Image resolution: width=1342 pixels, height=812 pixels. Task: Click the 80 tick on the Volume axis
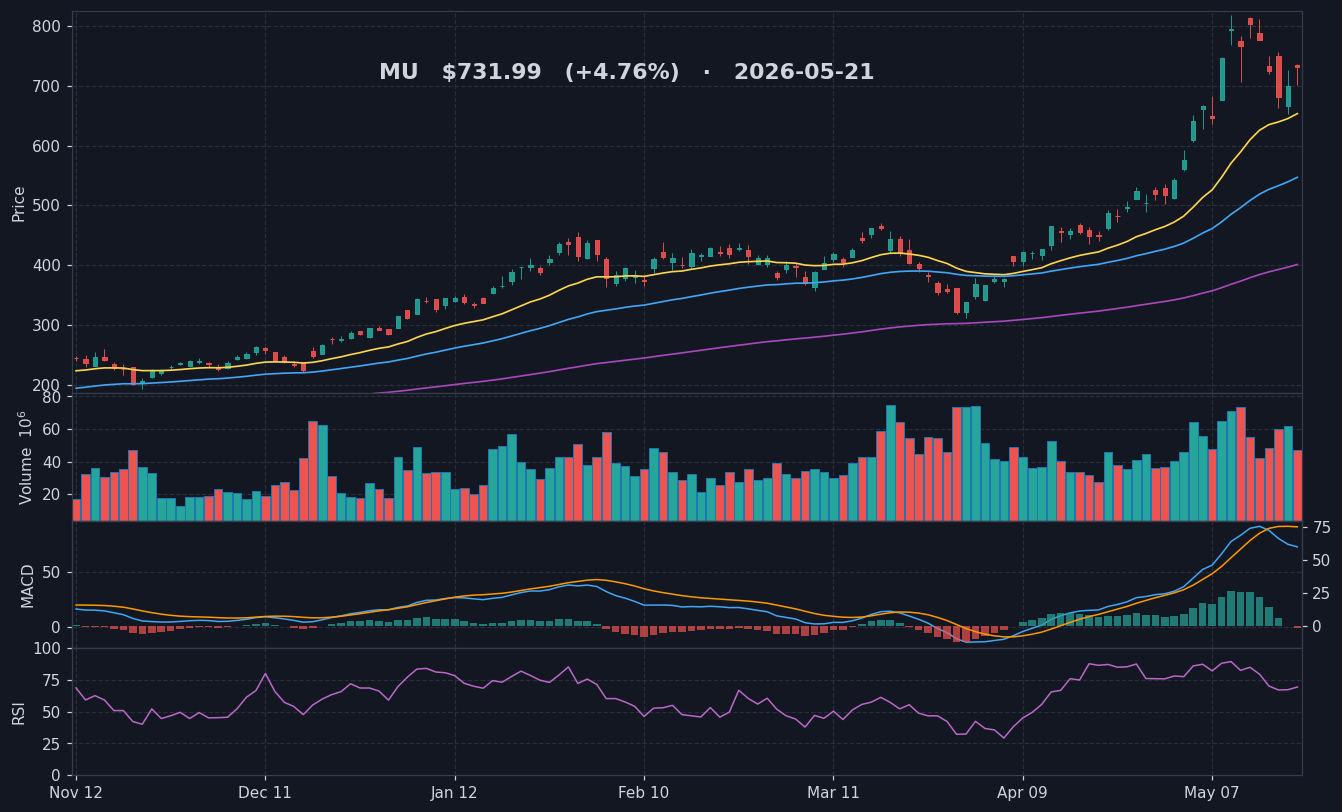(52, 398)
